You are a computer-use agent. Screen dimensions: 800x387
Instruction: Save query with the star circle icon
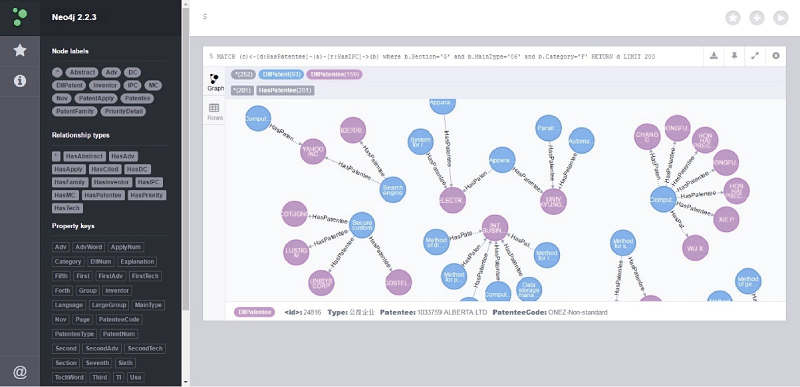733,18
